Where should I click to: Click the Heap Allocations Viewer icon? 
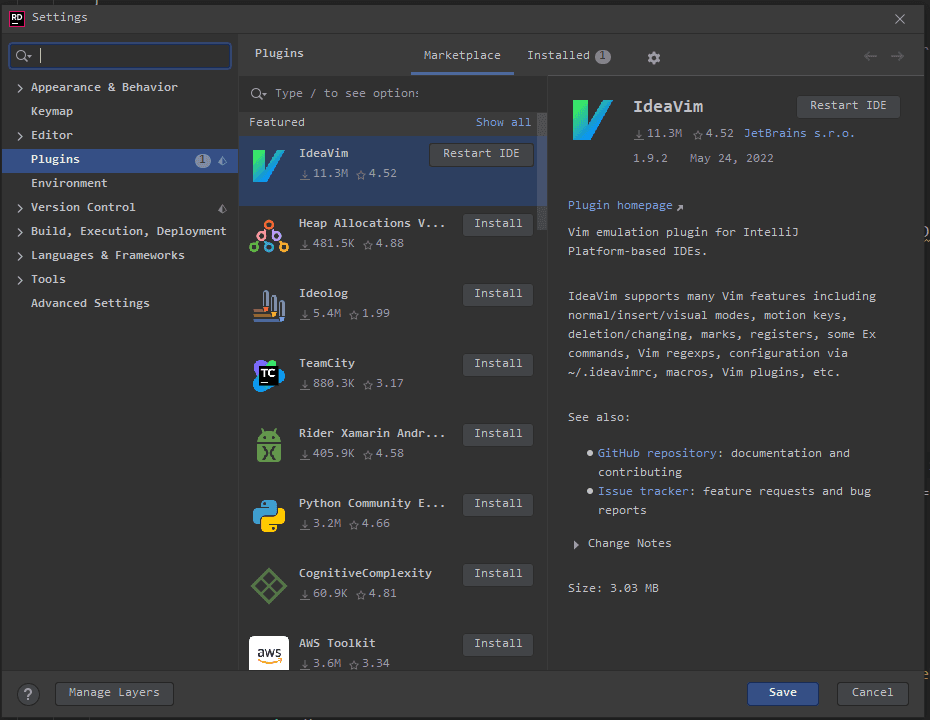(x=268, y=235)
